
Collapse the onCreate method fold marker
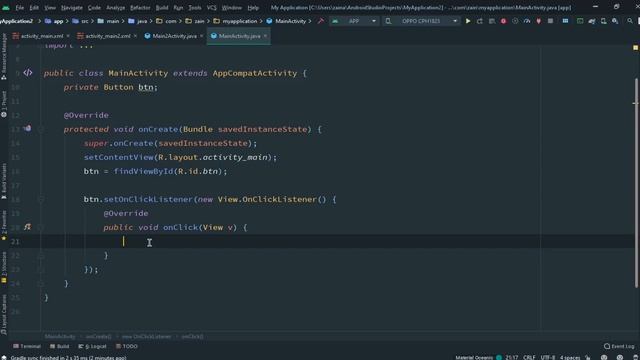pyautogui.click(x=40, y=129)
